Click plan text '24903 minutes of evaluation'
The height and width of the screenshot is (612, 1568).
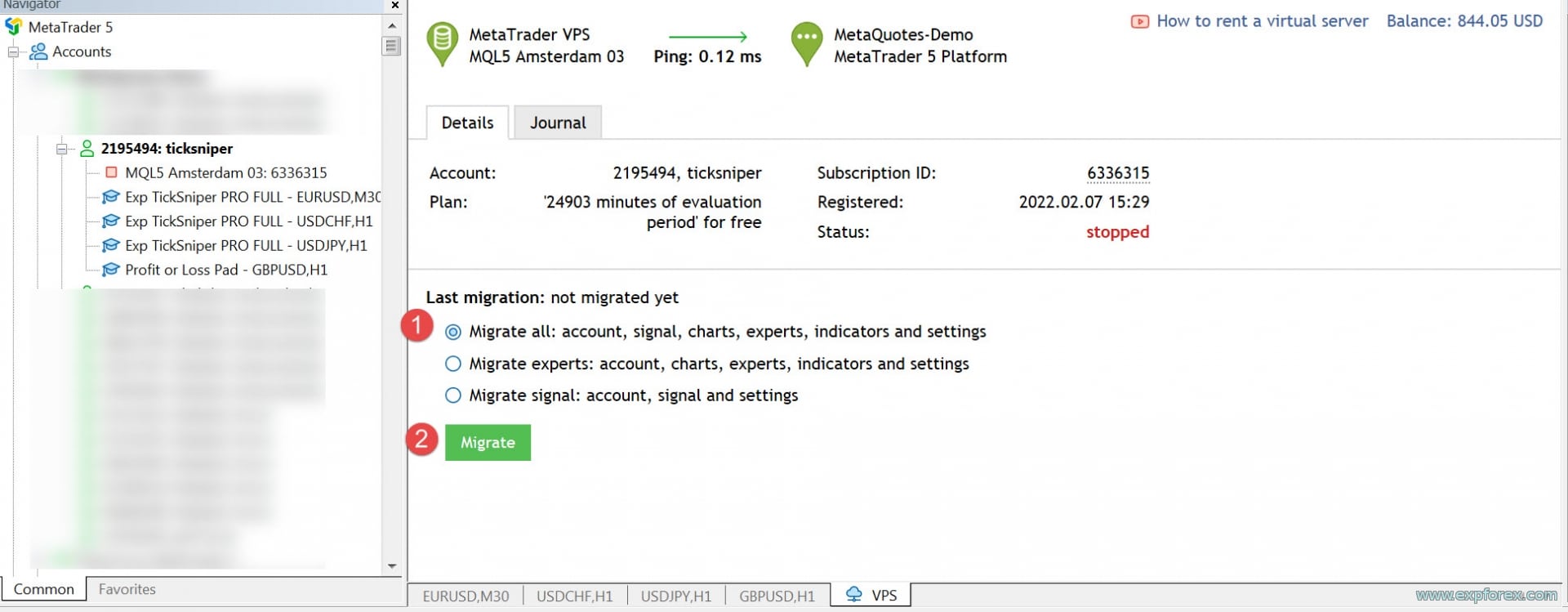point(653,202)
